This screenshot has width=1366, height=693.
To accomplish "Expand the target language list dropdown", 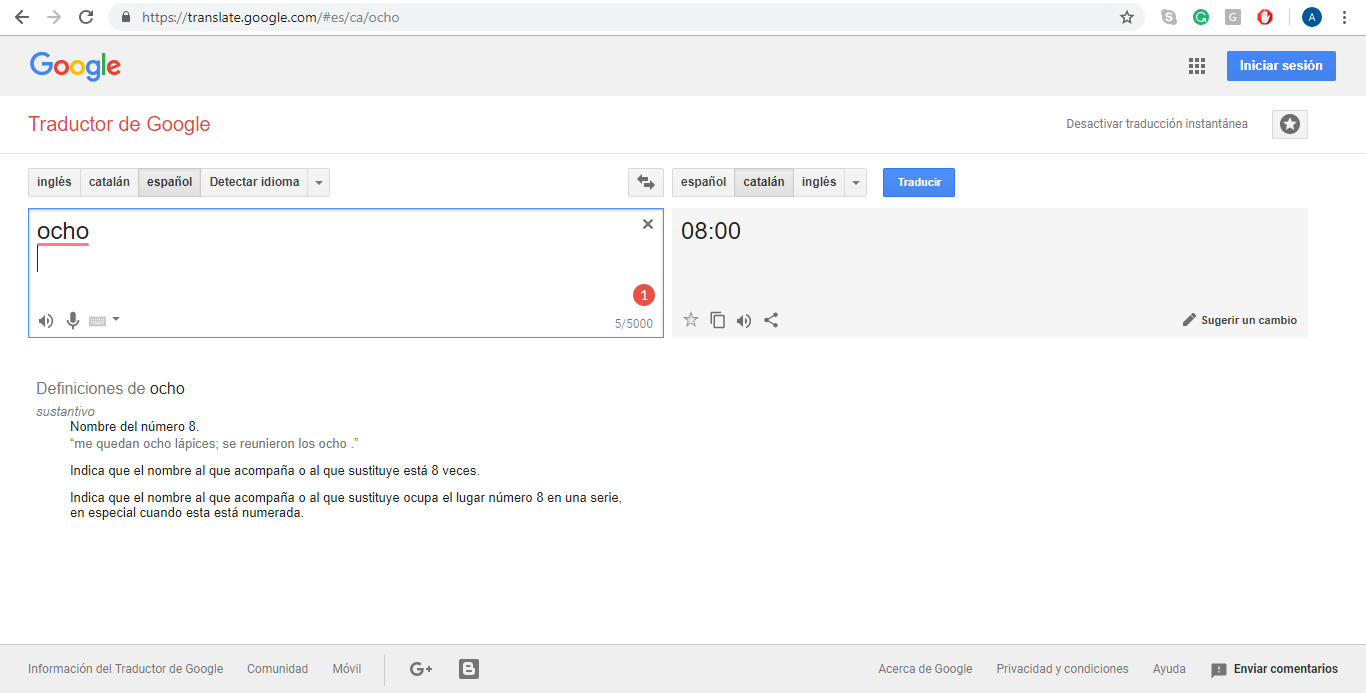I will click(856, 182).
